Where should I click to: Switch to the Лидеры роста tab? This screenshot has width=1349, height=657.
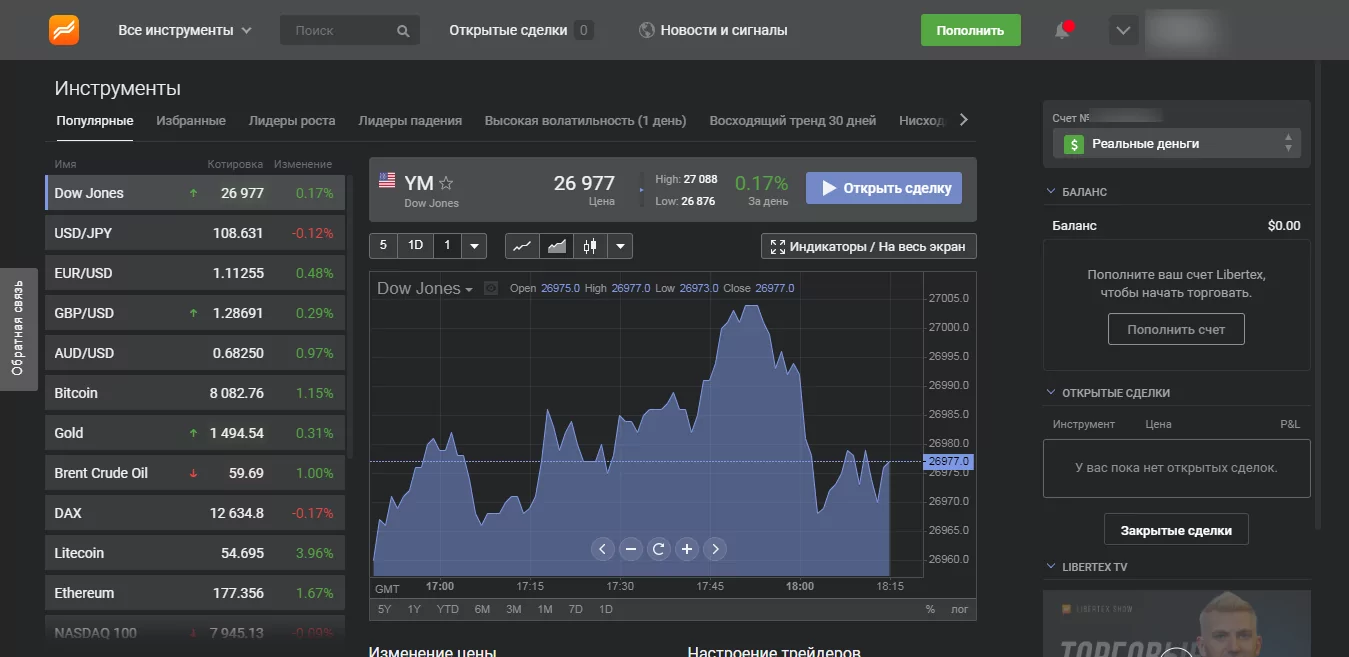point(292,121)
